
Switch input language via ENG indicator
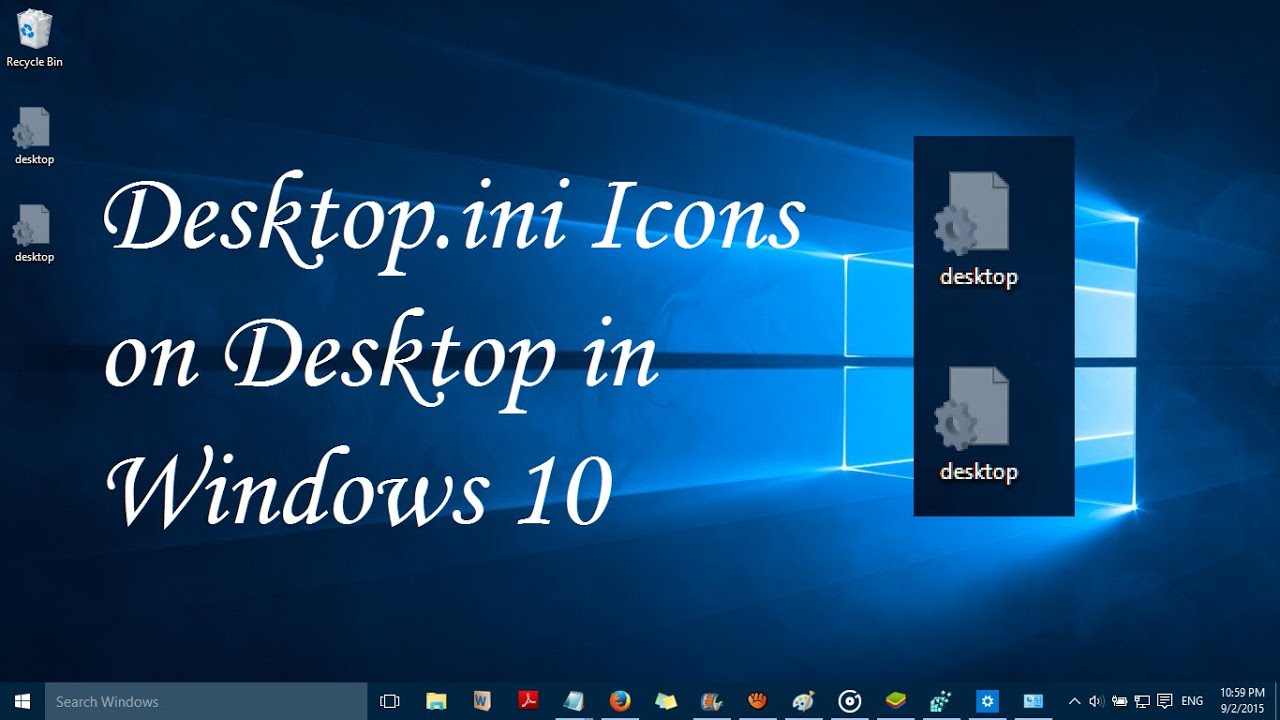(x=1192, y=701)
